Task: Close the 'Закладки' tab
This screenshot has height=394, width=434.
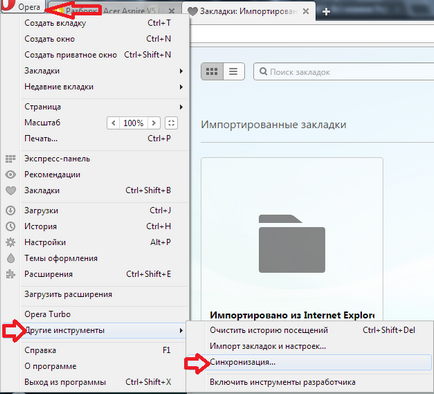Action: [305, 11]
